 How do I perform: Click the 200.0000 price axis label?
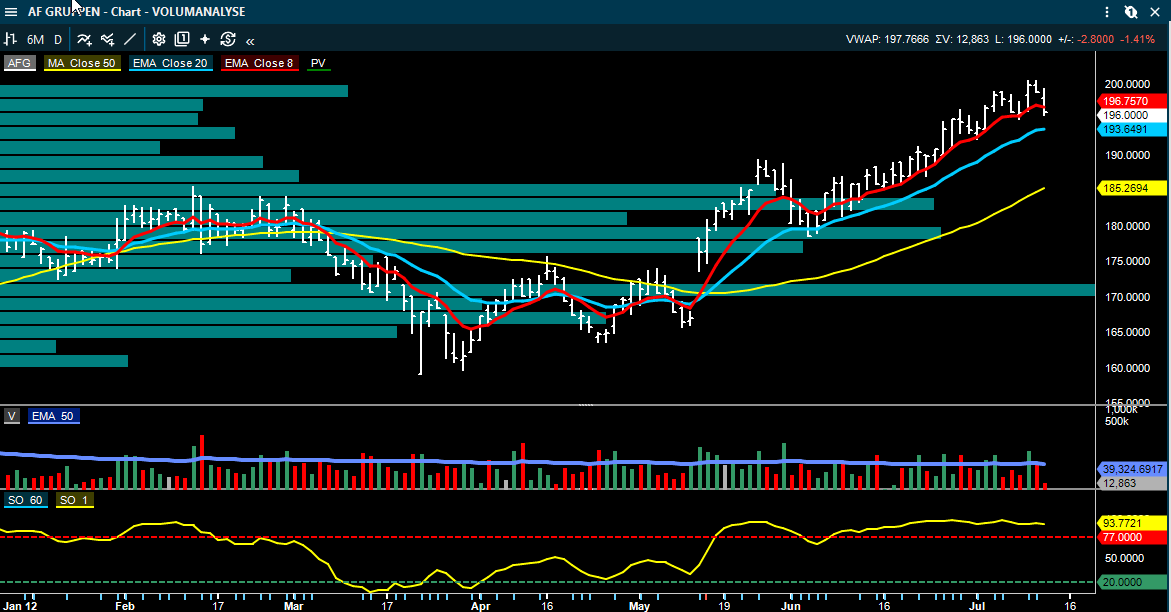tap(1127, 84)
